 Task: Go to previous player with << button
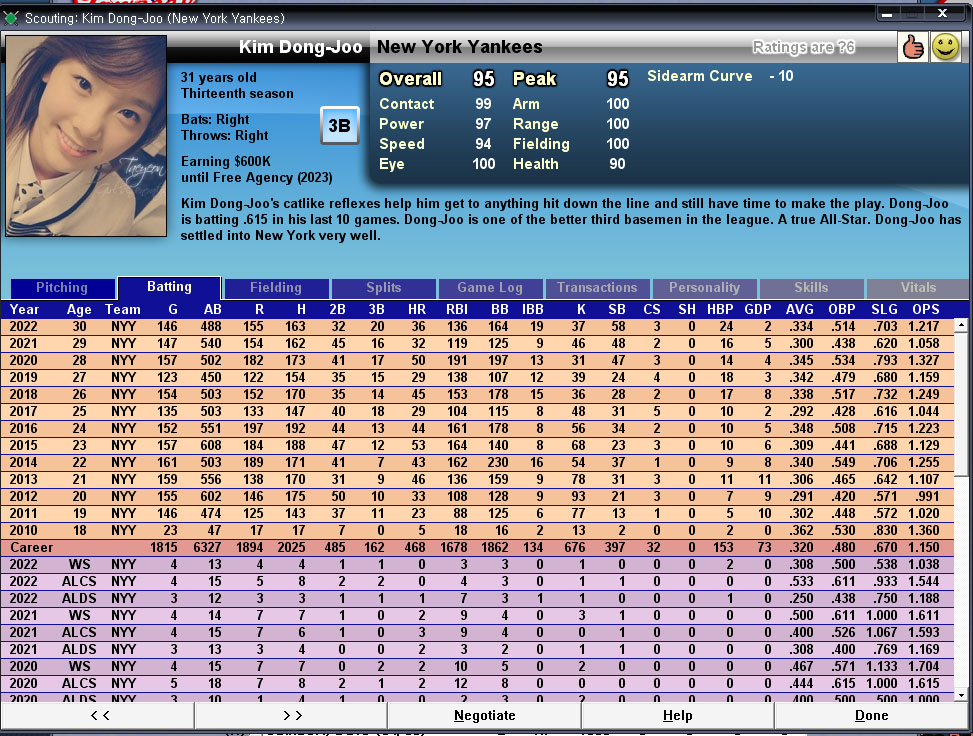(x=99, y=716)
